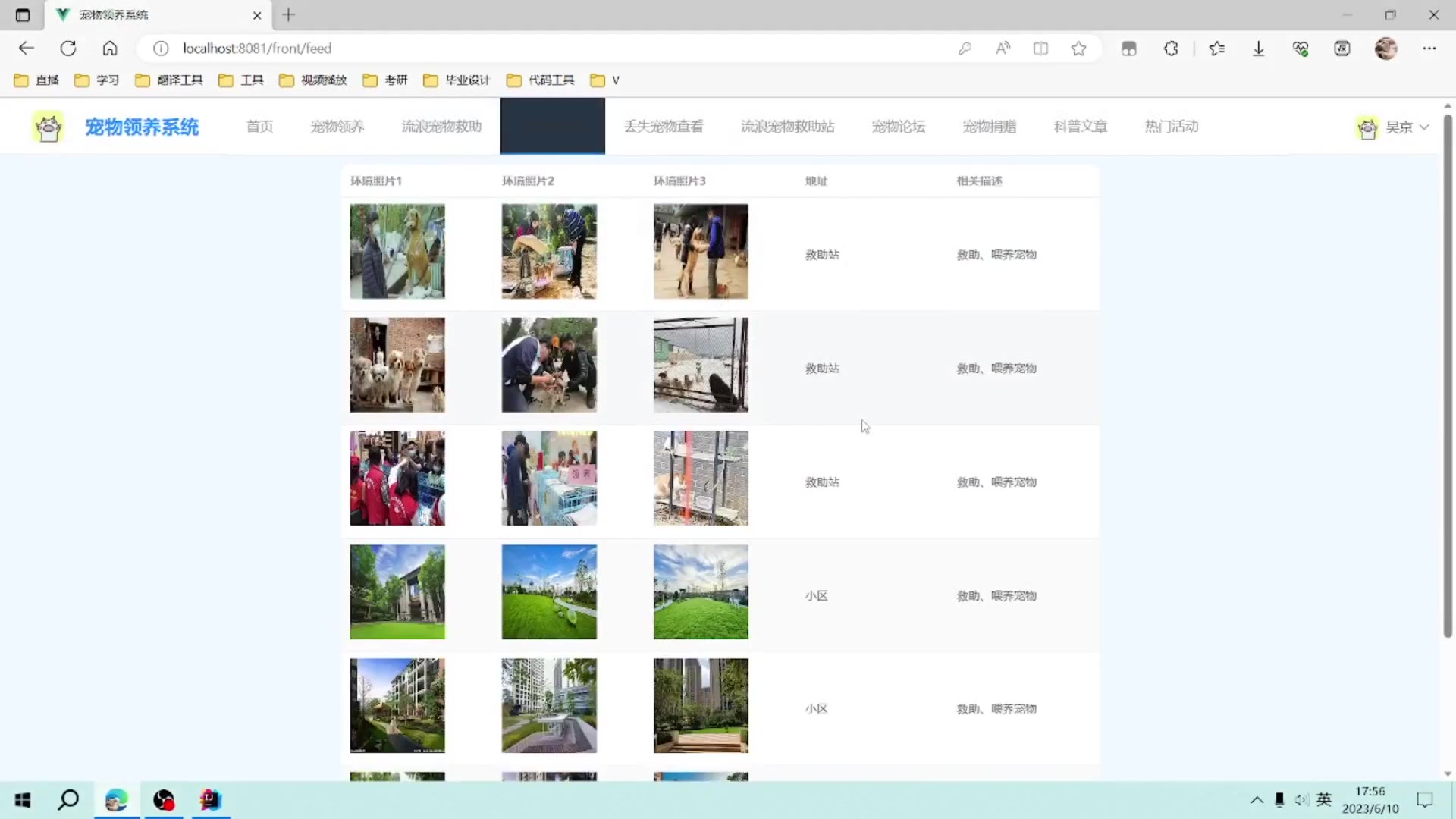Open first row 环境照片3 dog jumping photo
Image resolution: width=1456 pixels, height=819 pixels.
coord(701,251)
